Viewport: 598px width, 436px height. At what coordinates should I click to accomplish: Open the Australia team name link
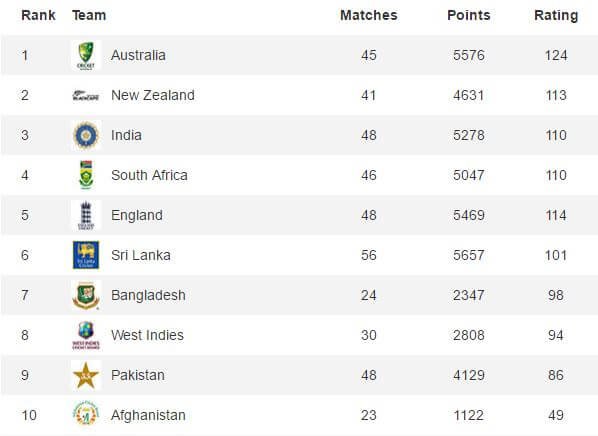(138, 55)
